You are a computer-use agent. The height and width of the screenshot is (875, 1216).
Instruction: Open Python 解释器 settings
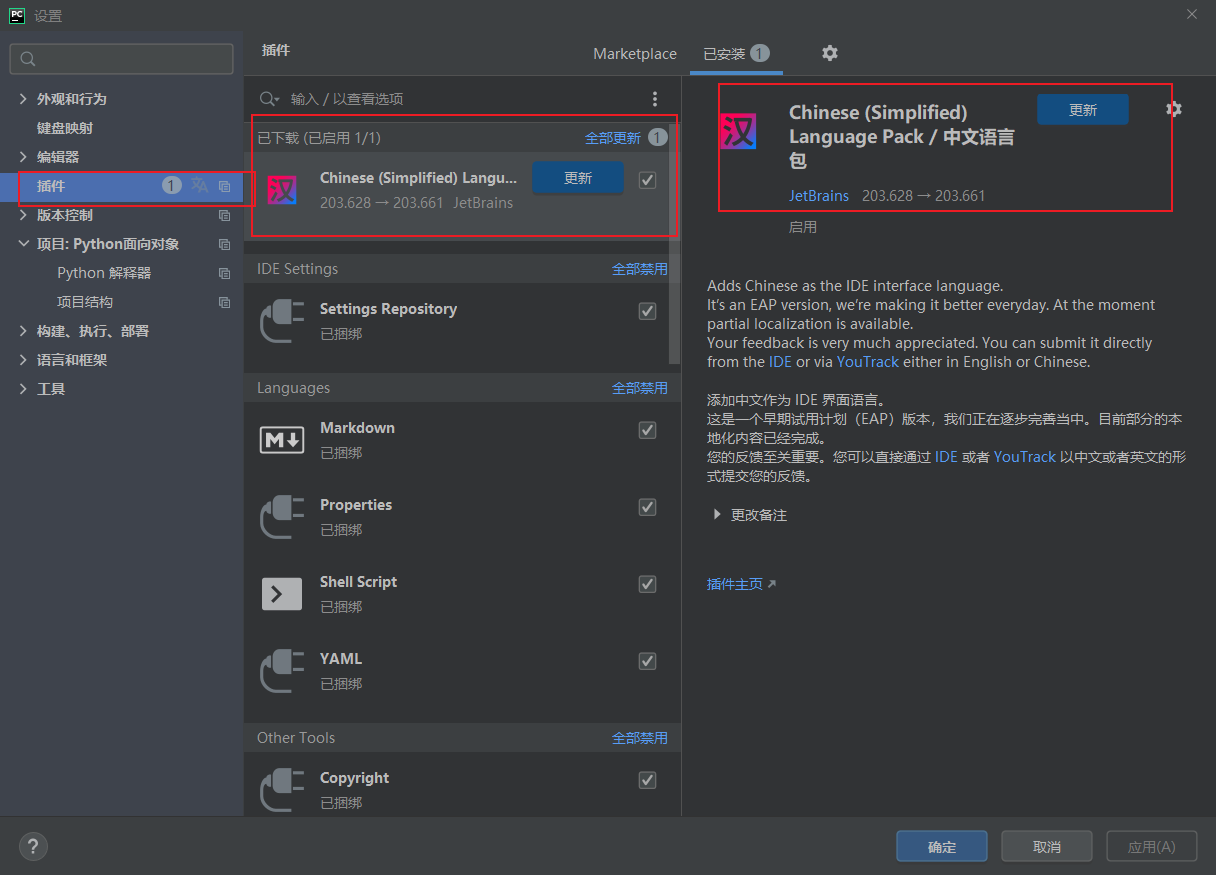point(104,273)
